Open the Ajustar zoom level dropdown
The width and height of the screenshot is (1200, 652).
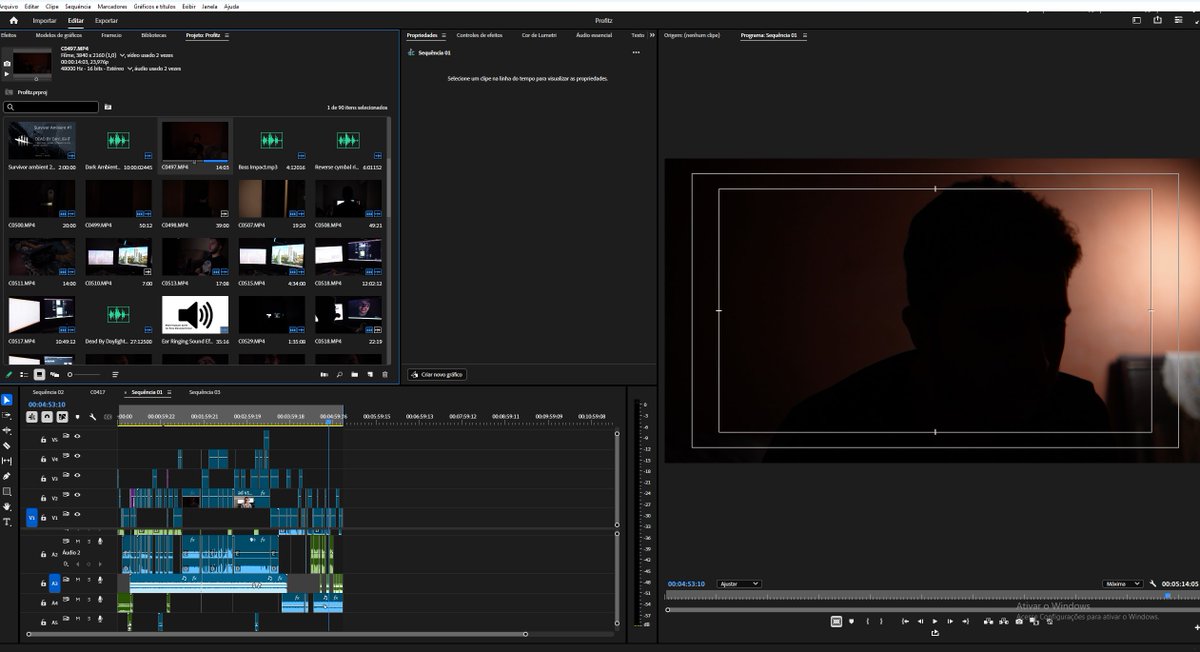click(739, 584)
